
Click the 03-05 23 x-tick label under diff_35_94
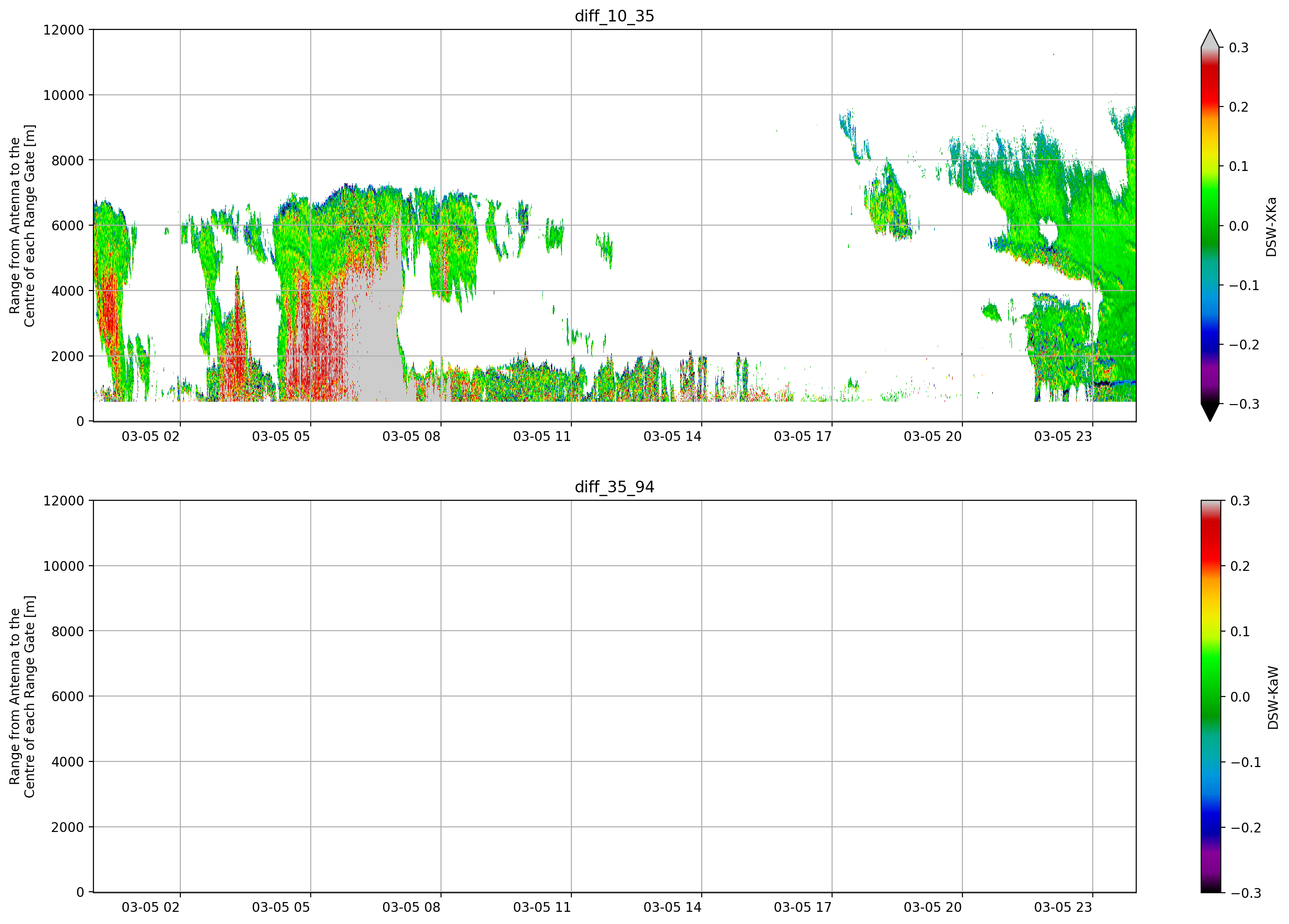coord(1063,907)
